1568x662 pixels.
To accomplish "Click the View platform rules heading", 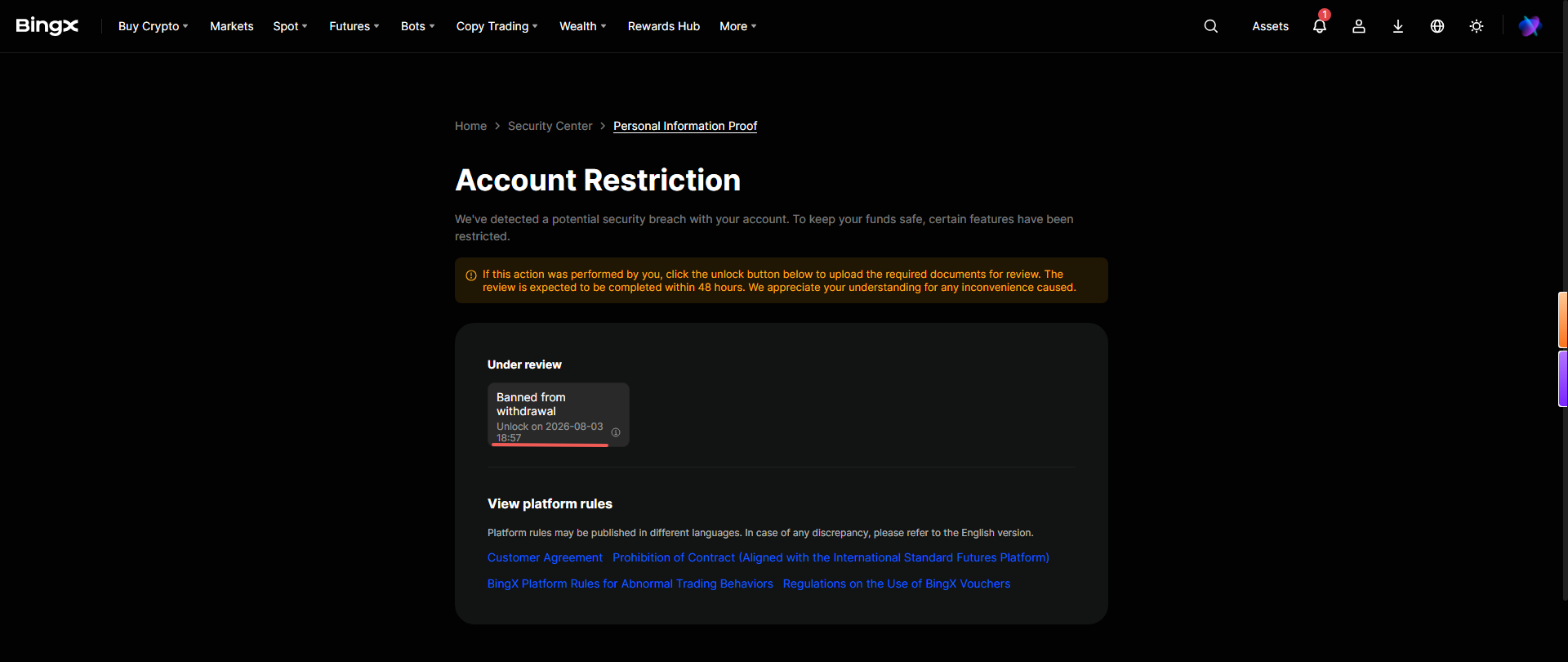I will (x=550, y=503).
